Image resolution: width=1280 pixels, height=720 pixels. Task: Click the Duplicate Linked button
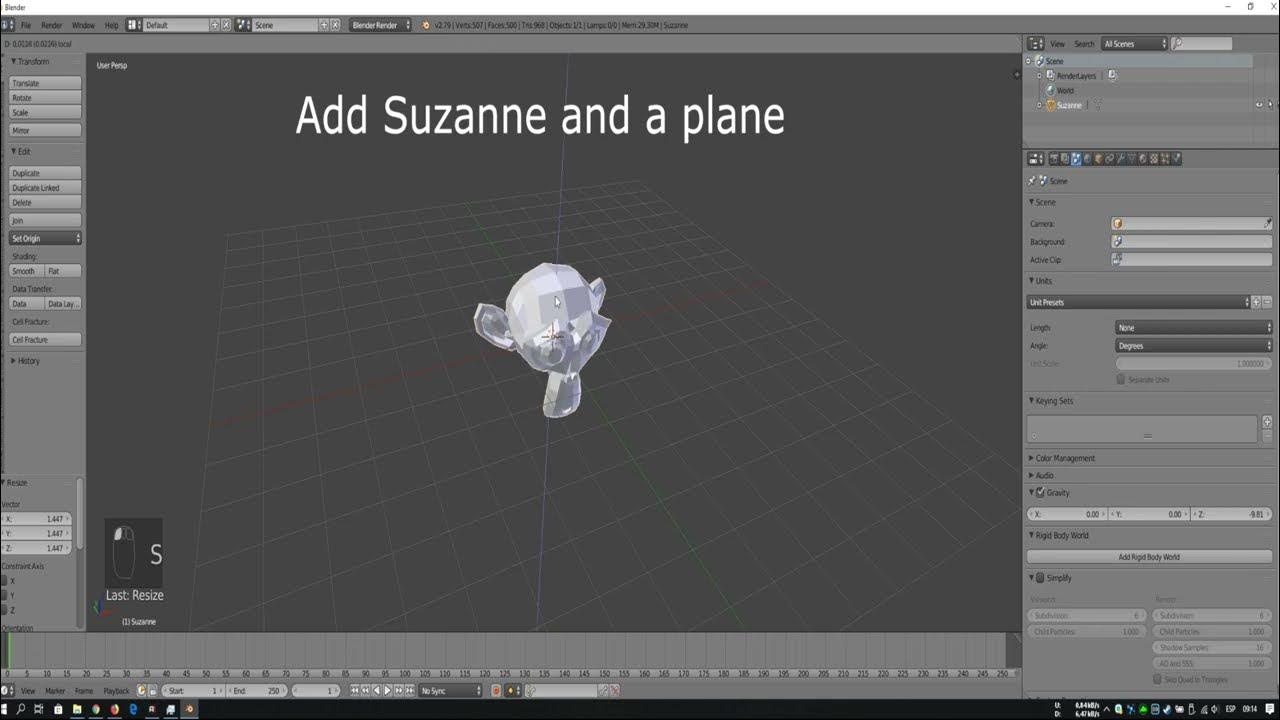click(45, 188)
